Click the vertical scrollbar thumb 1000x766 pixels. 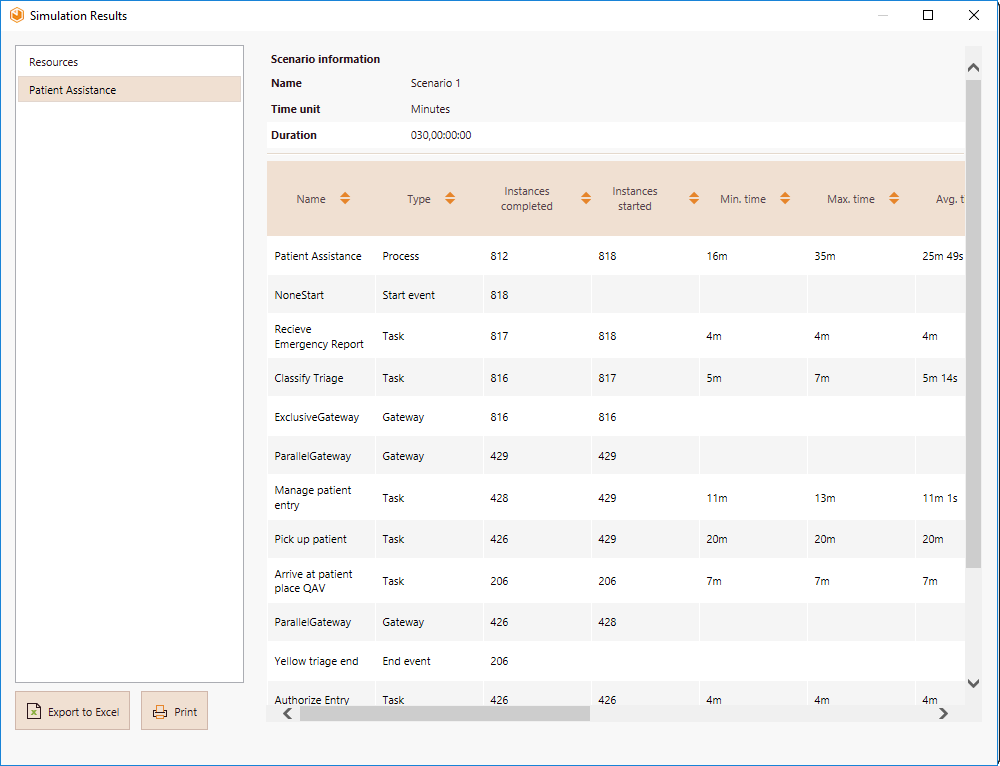coord(973,324)
